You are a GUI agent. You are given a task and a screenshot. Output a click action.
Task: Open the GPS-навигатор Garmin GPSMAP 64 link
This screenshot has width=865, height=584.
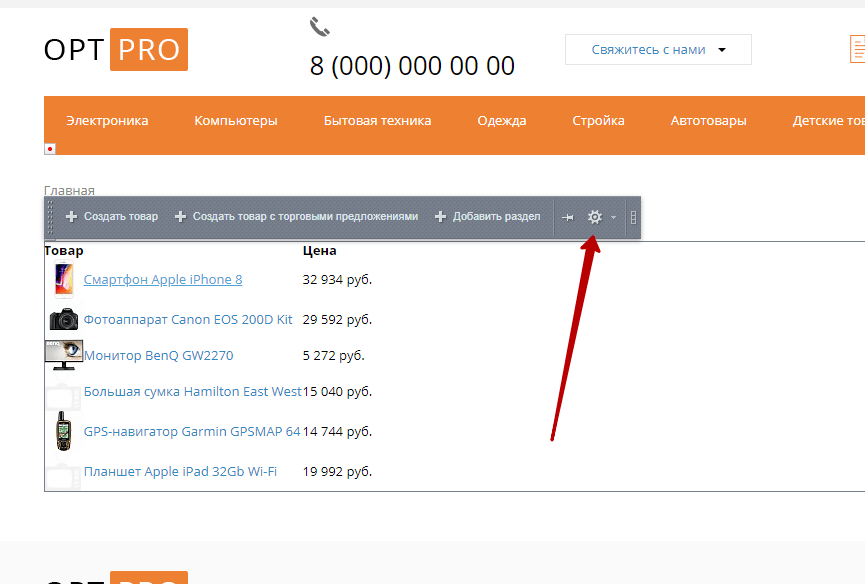pos(192,431)
